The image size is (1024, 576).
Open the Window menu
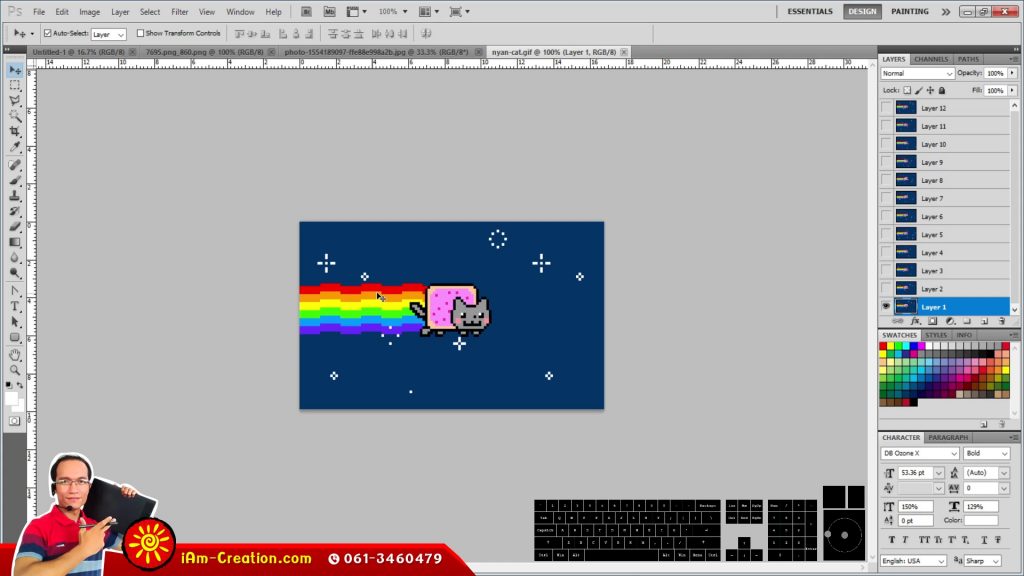pyautogui.click(x=240, y=12)
